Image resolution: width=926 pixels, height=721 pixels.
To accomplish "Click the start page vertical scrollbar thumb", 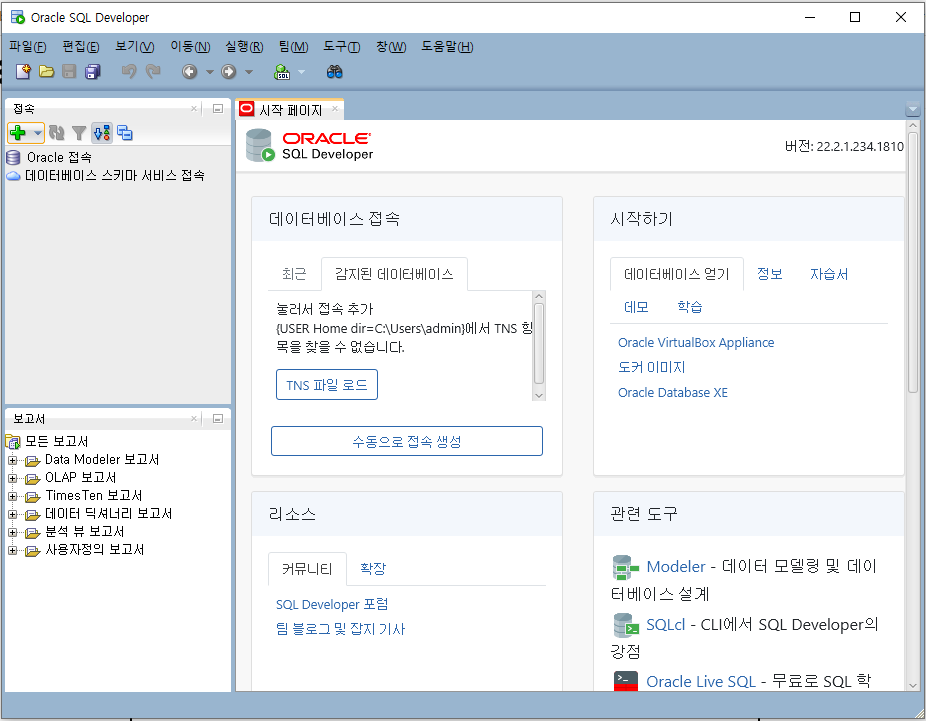I will click(912, 262).
